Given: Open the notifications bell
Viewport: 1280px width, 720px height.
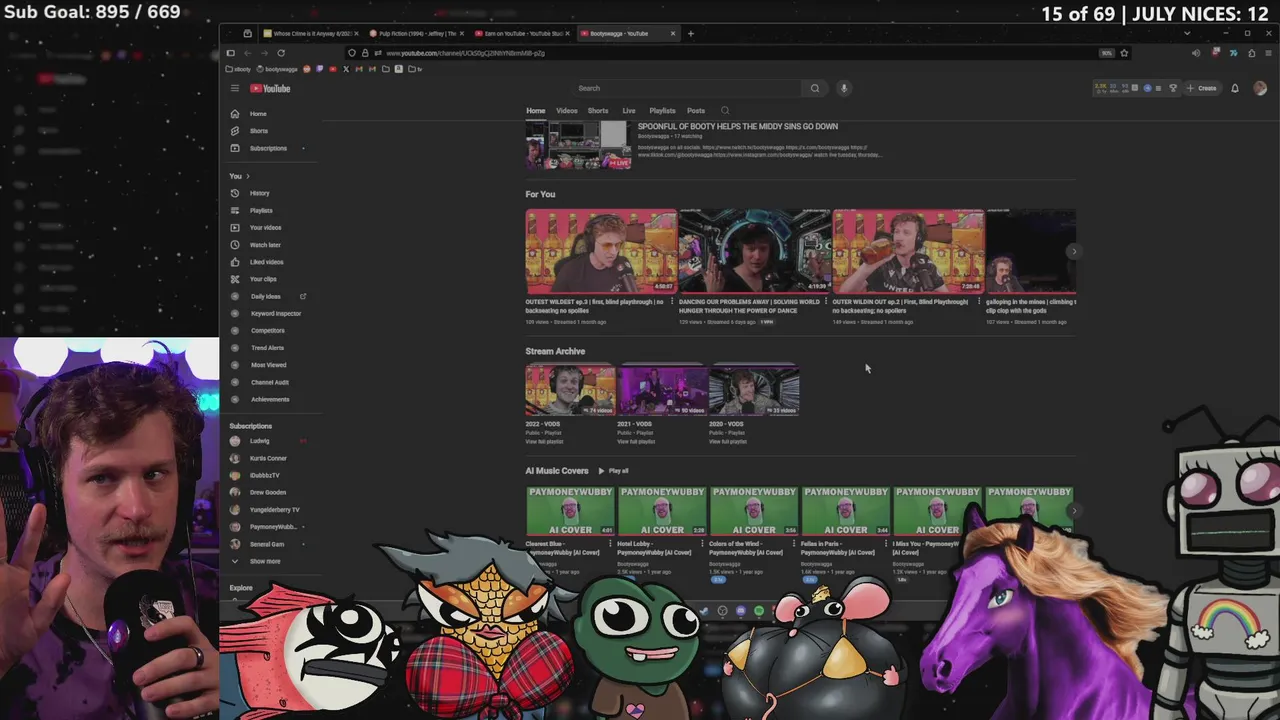Looking at the screenshot, I should [1235, 88].
